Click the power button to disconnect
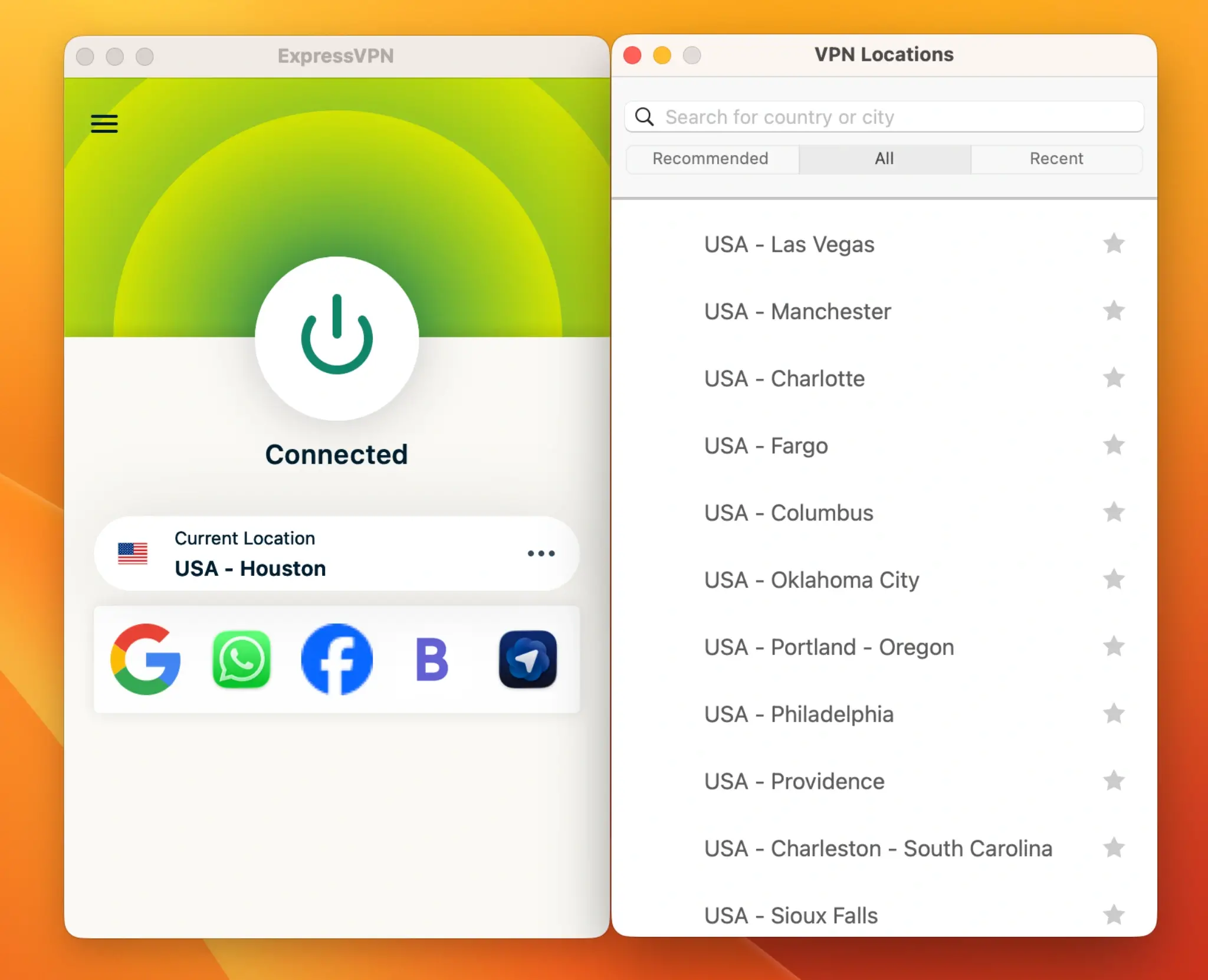 [336, 337]
